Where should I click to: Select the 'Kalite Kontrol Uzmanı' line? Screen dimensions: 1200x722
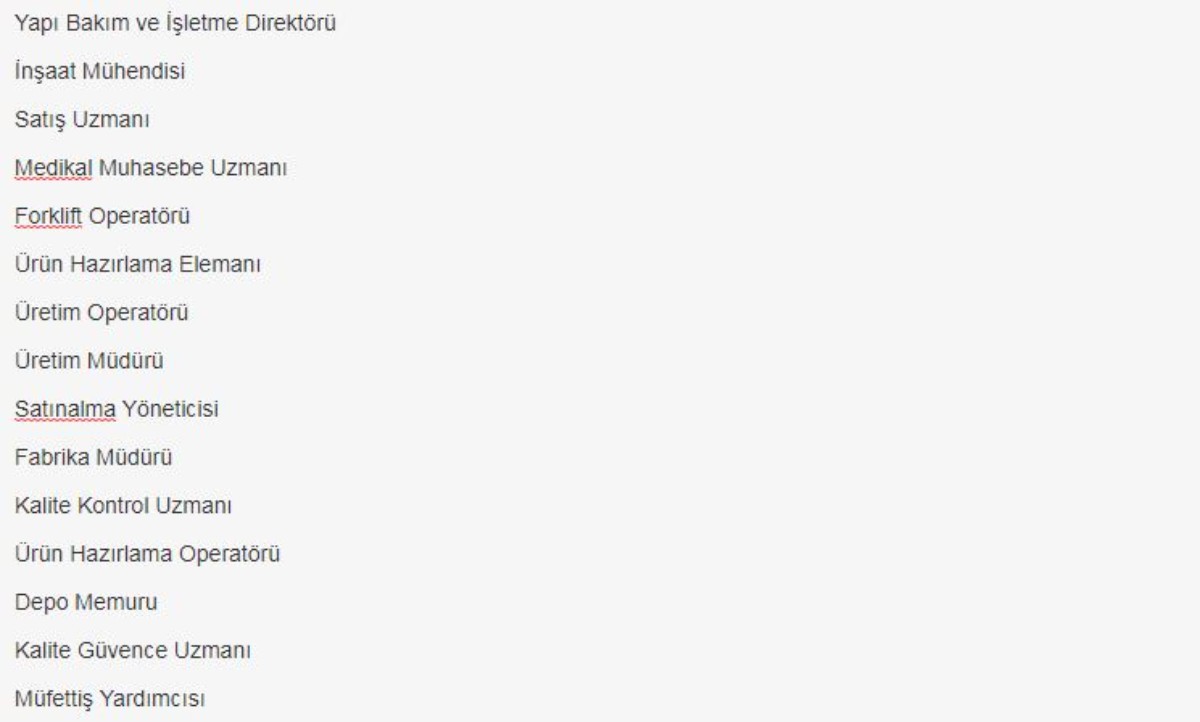(x=123, y=505)
